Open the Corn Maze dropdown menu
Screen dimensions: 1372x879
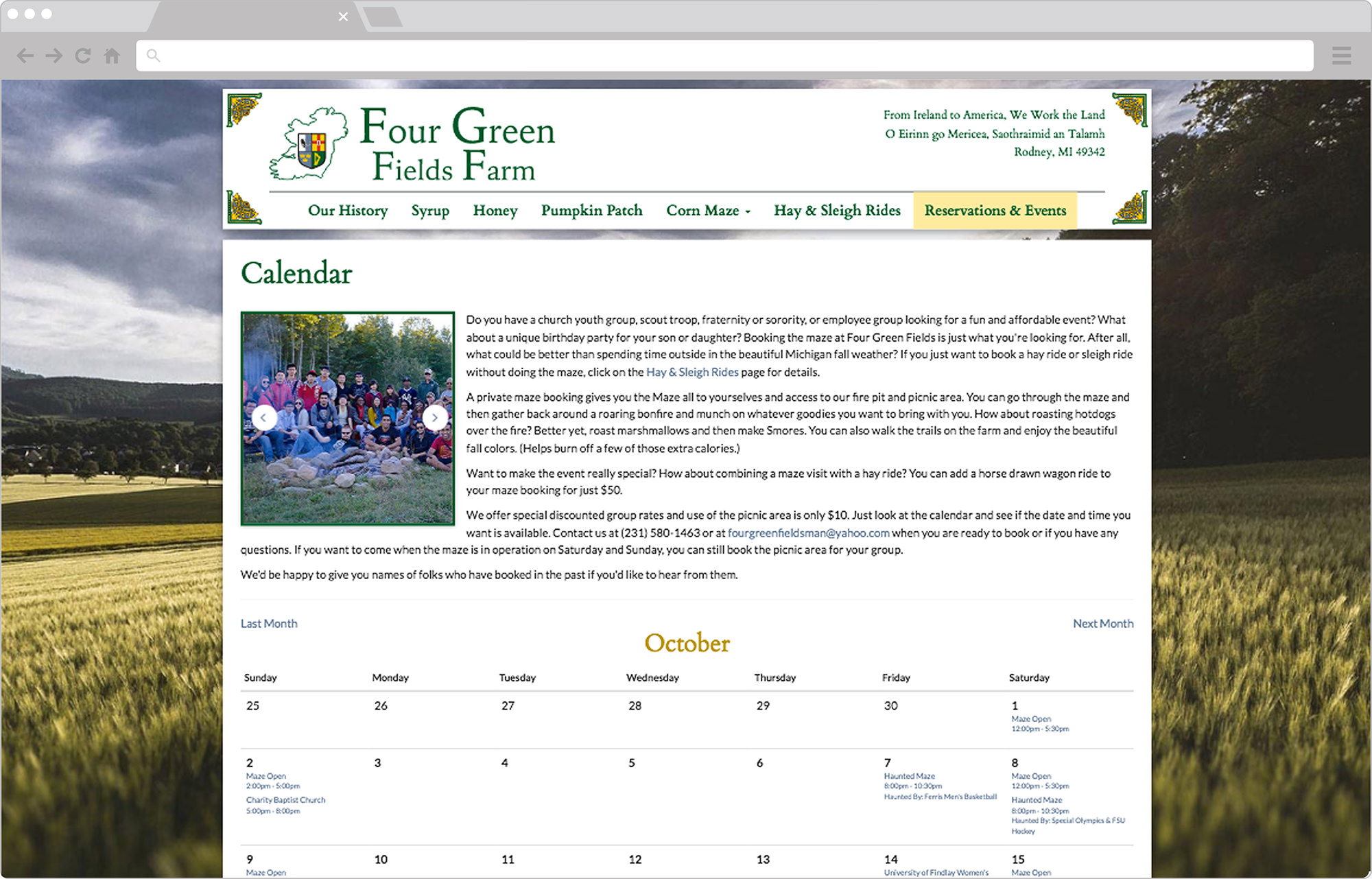pos(707,209)
